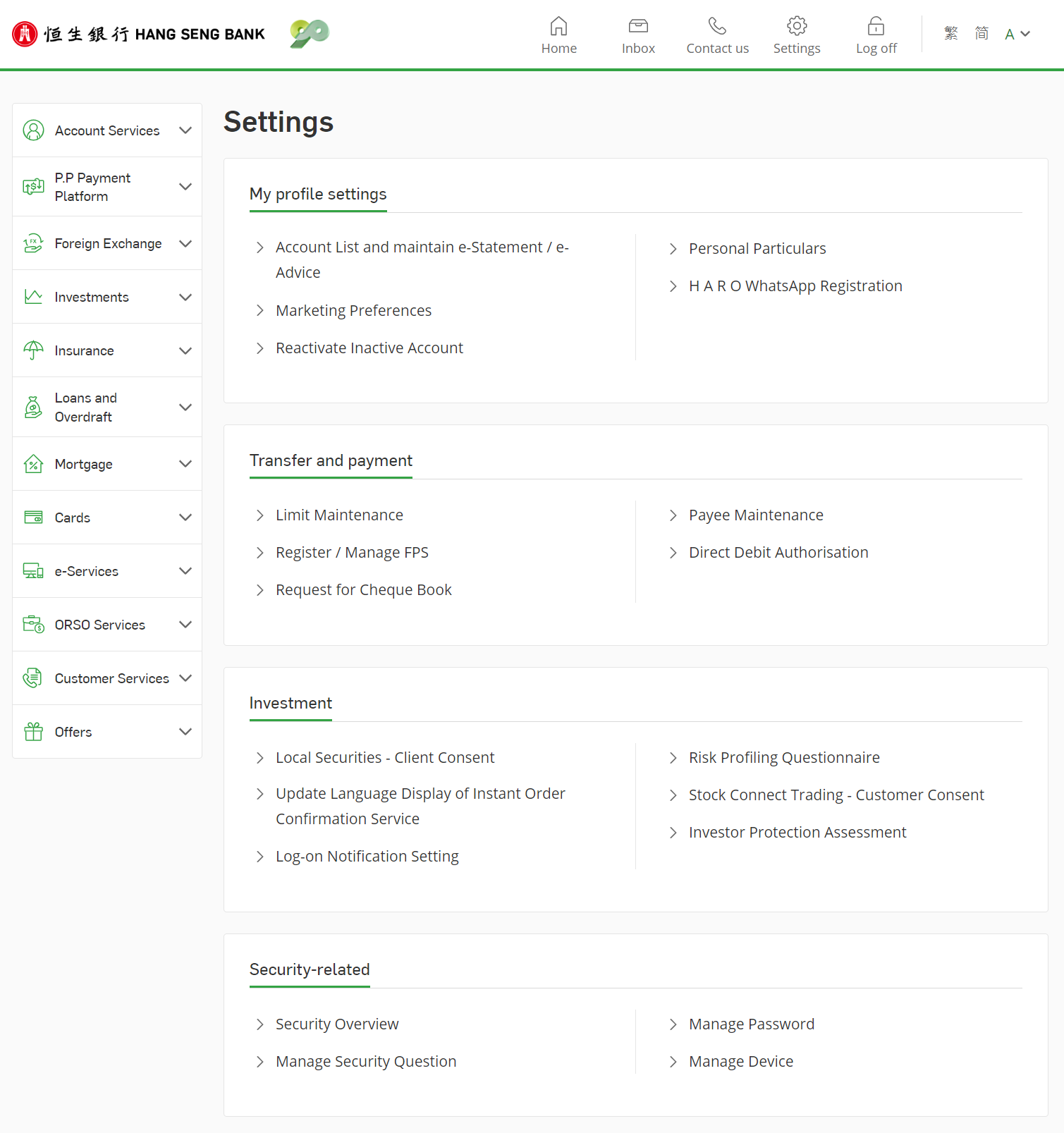Screen dimensions: 1064x1133
Task: Open the Customer Services sidebar menu
Action: (107, 678)
